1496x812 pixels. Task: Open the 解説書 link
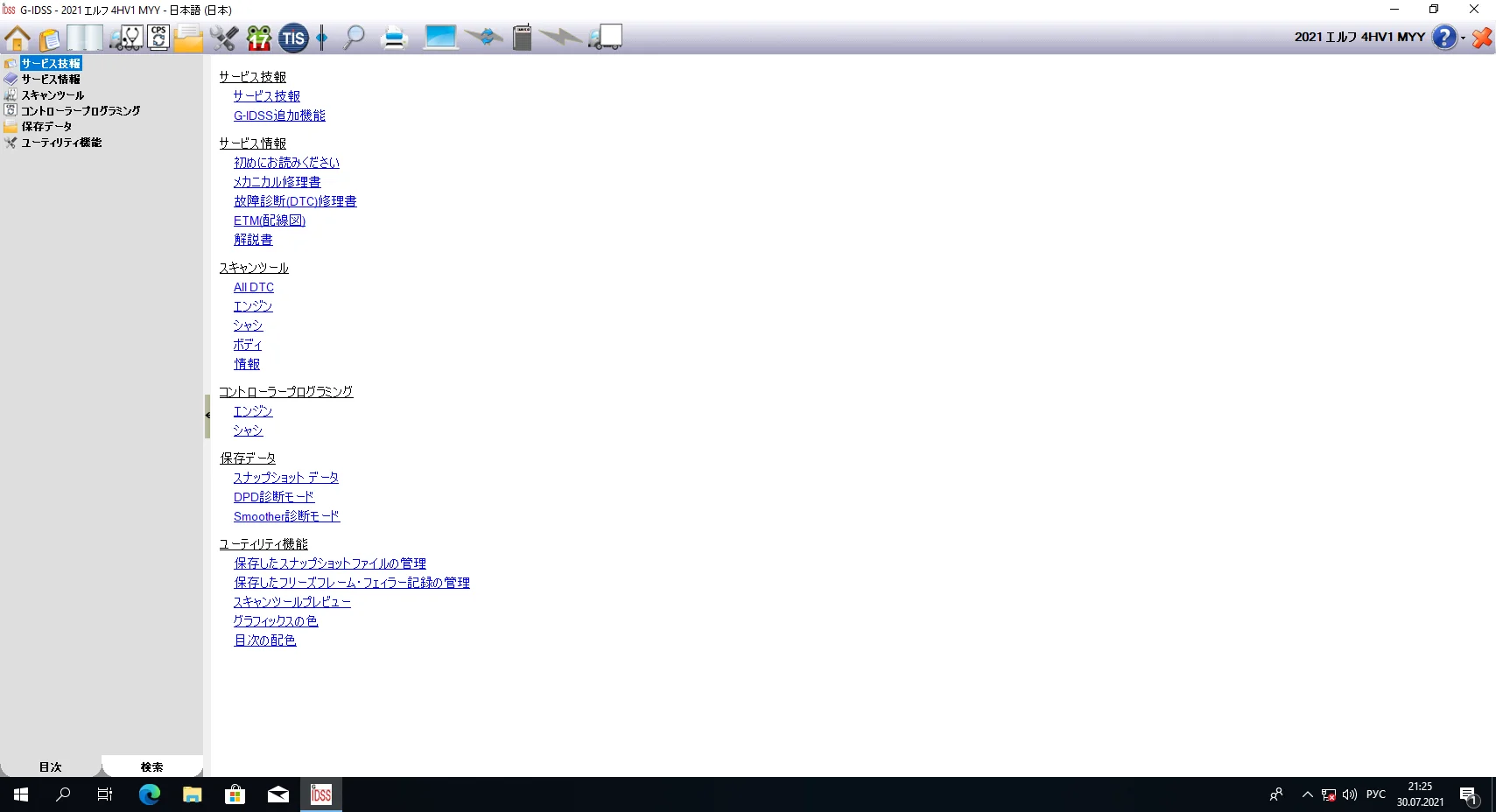pos(253,240)
